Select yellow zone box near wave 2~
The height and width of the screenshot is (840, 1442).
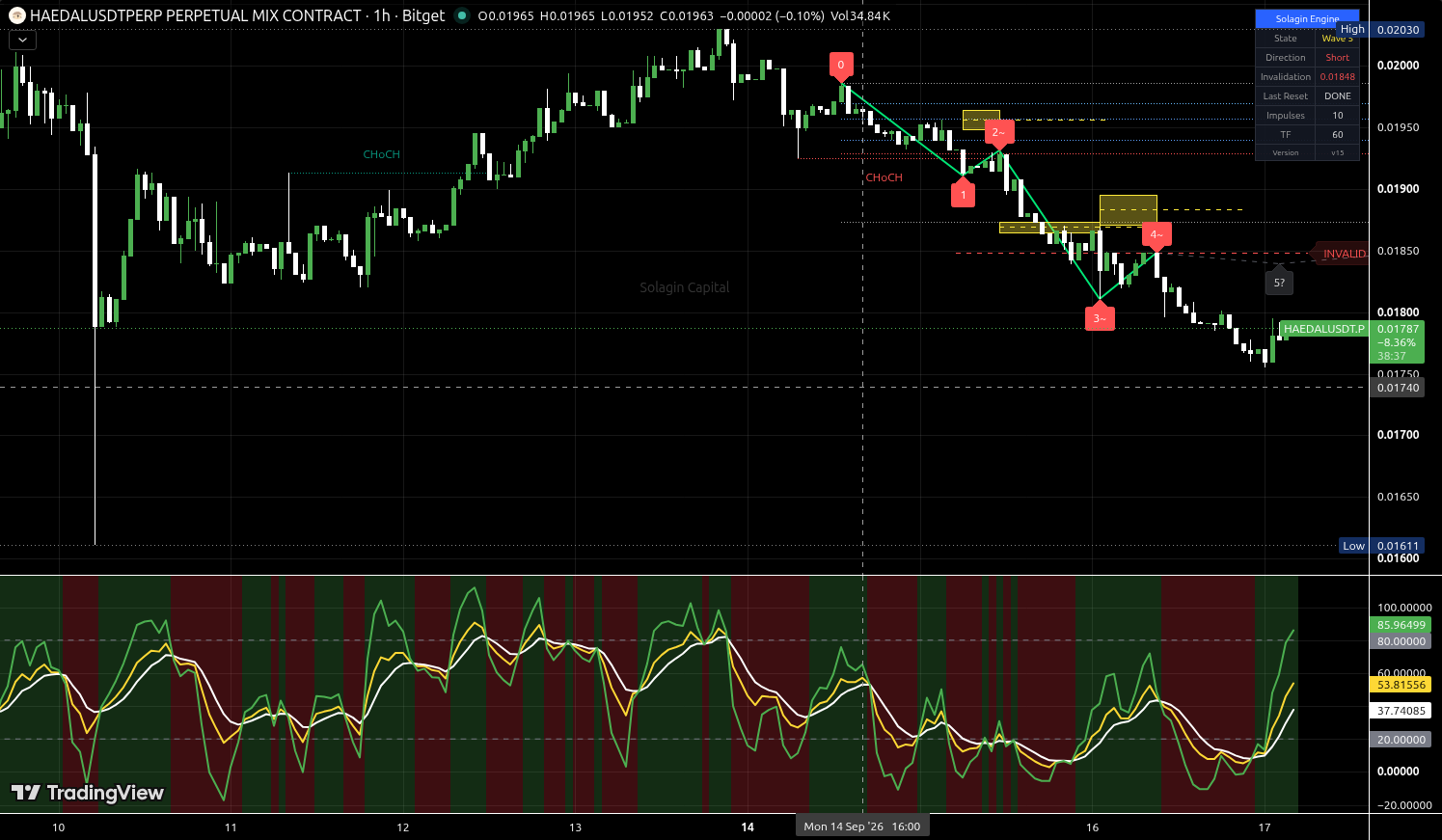[x=981, y=120]
